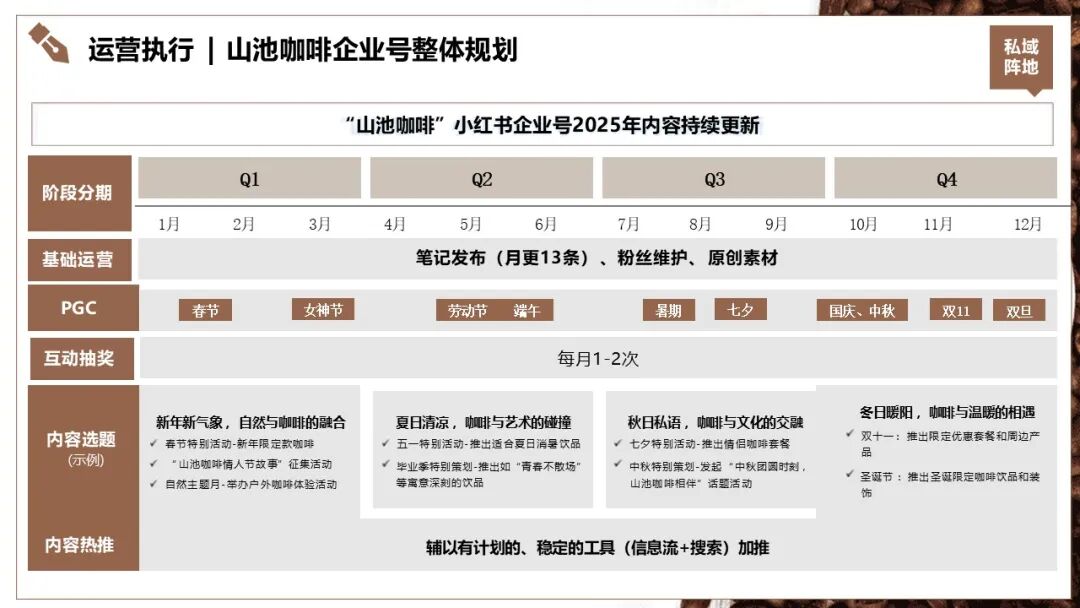Select the 6月 month label
Viewport: 1080px width, 608px height.
pyautogui.click(x=546, y=224)
